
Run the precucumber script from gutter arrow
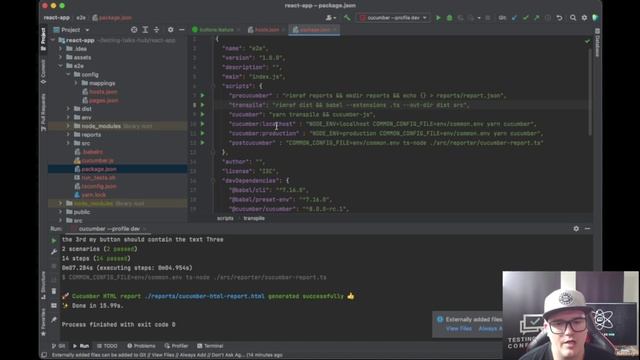pyautogui.click(x=202, y=96)
